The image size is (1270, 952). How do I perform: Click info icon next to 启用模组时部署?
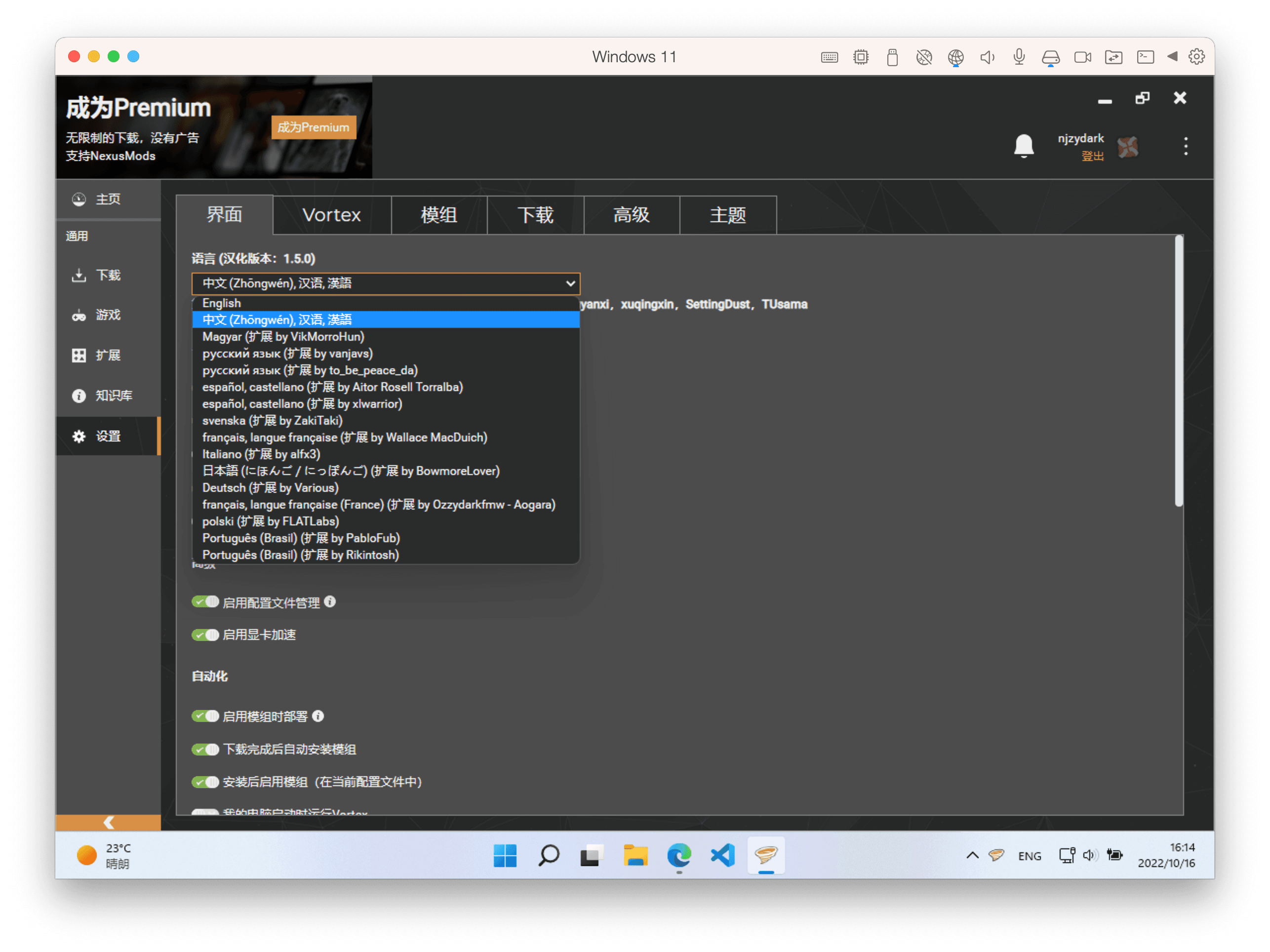coord(318,716)
